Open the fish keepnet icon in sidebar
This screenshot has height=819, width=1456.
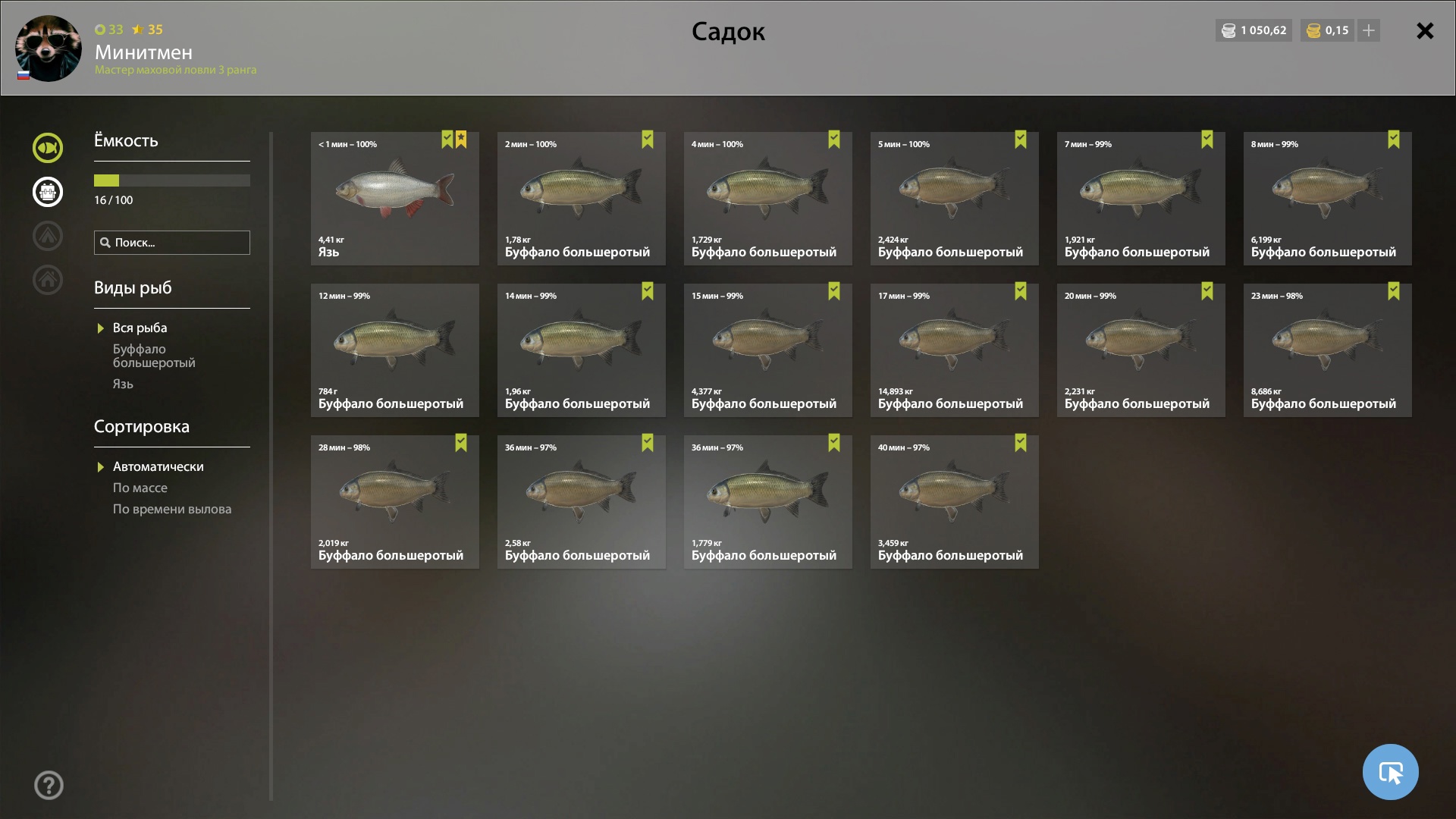[x=47, y=148]
